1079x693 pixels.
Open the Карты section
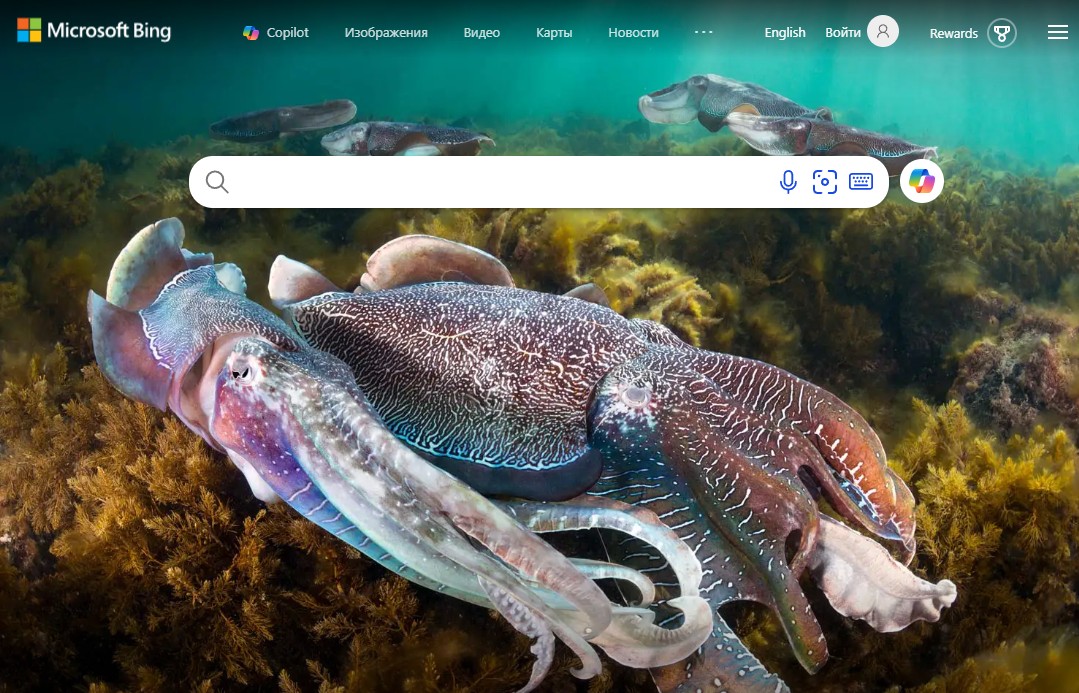553,32
